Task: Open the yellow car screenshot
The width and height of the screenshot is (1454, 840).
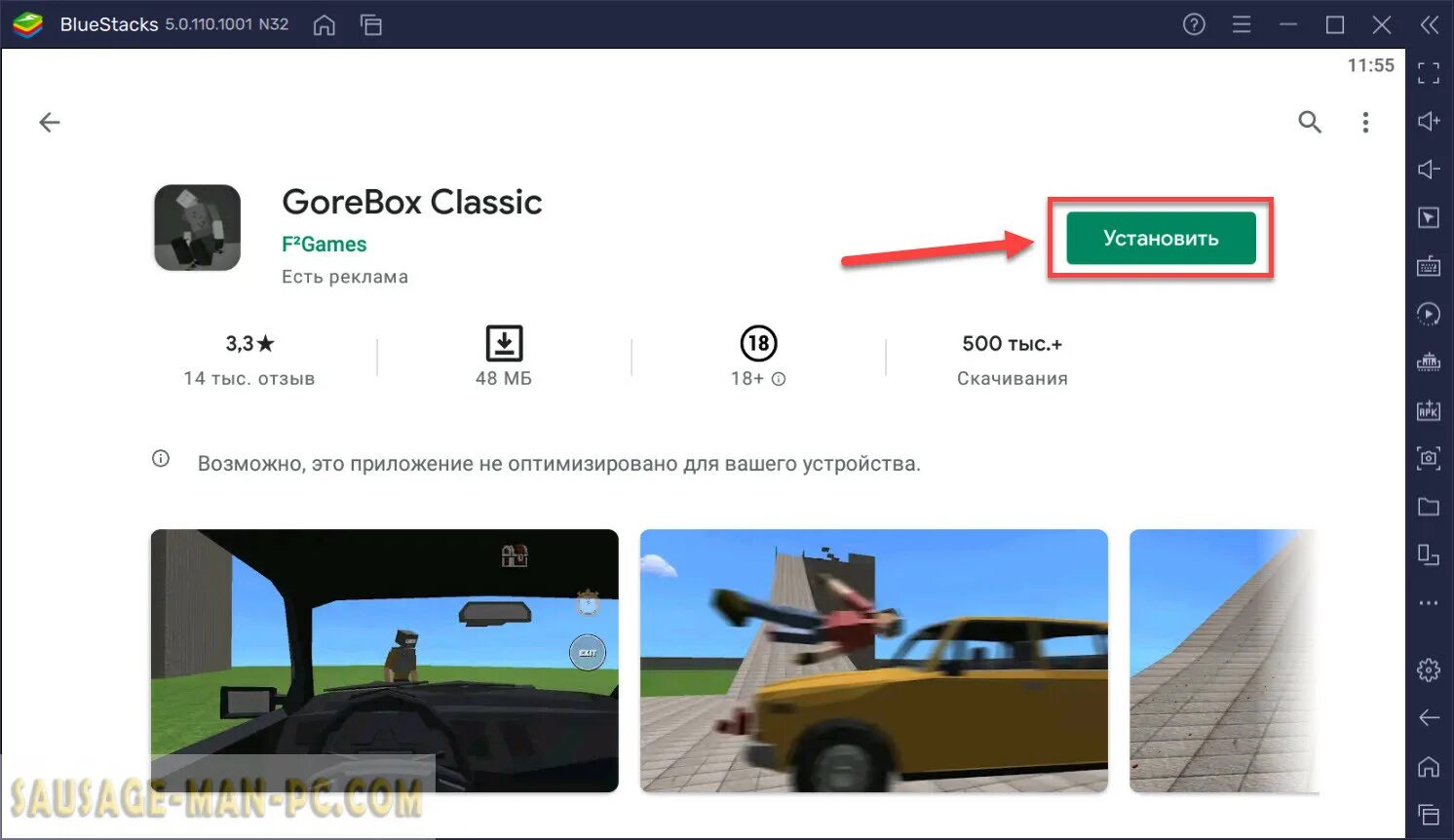Action: click(x=874, y=661)
